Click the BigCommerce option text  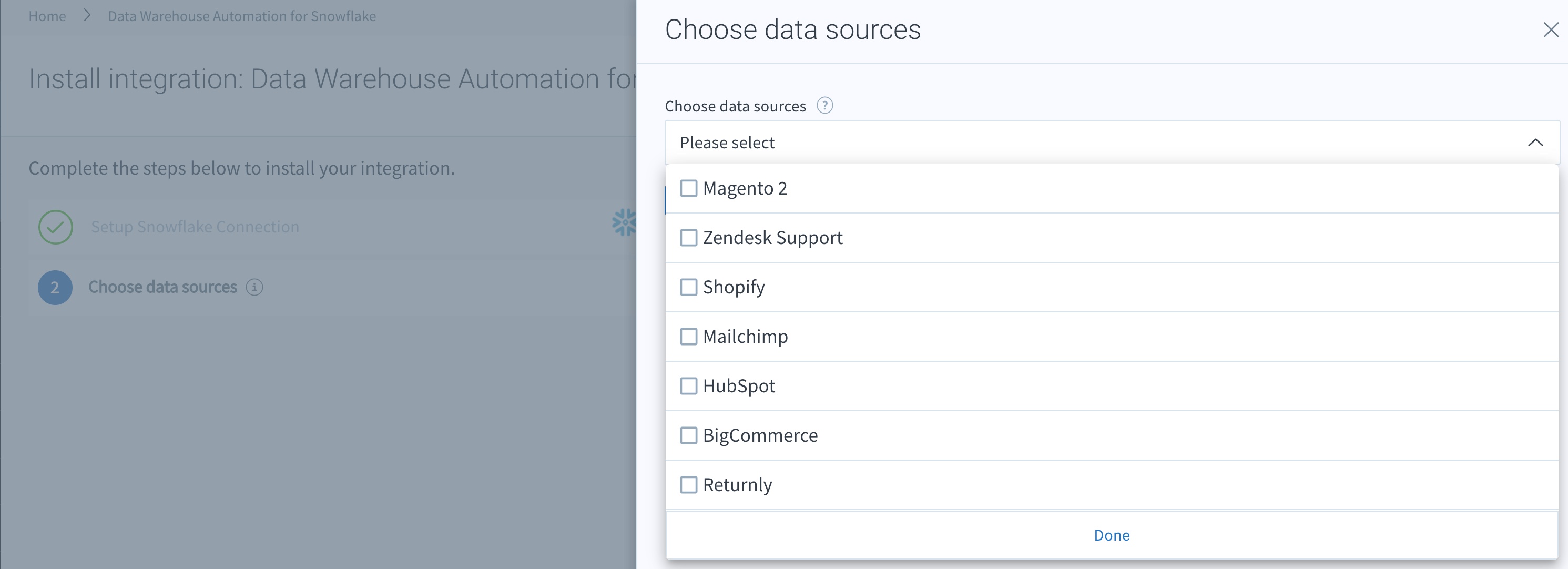pyautogui.click(x=760, y=435)
